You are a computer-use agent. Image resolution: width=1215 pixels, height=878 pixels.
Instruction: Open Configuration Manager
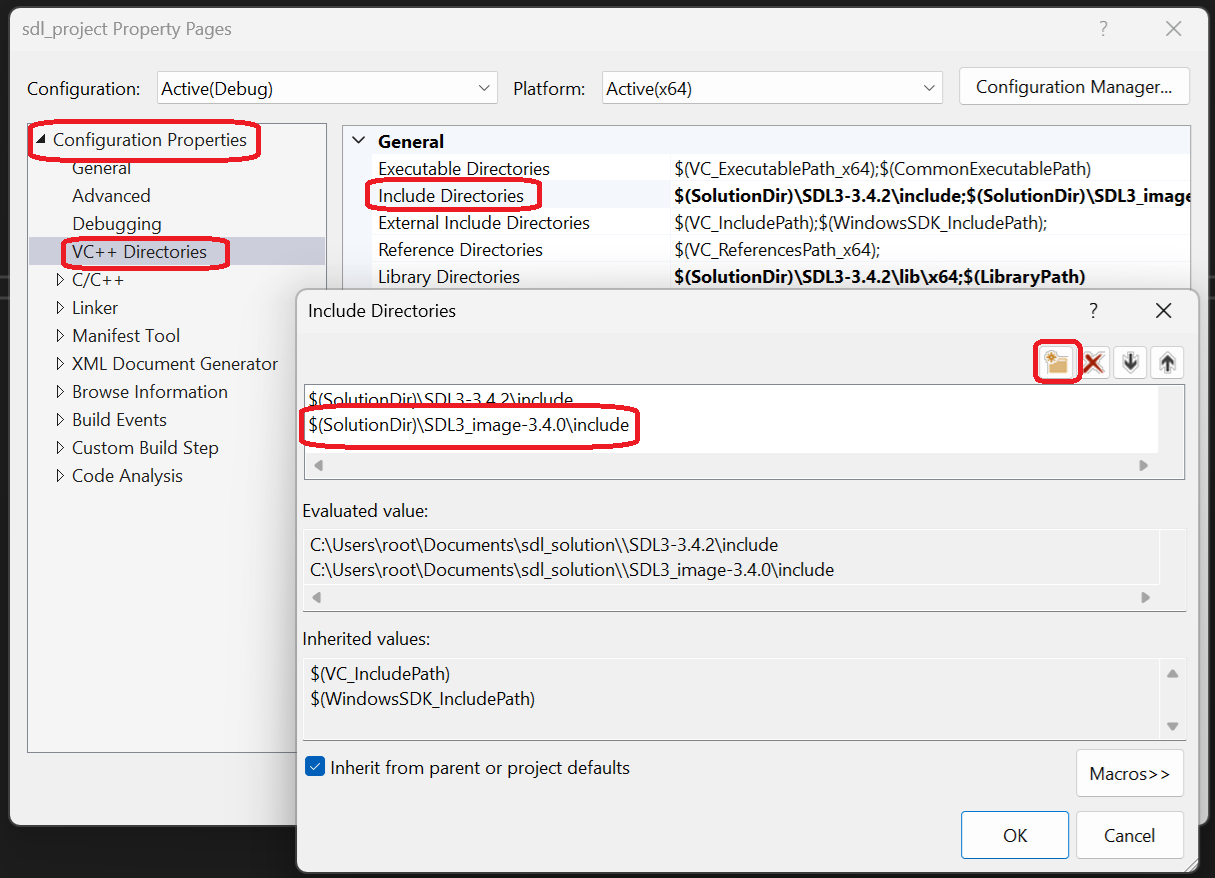(1074, 86)
